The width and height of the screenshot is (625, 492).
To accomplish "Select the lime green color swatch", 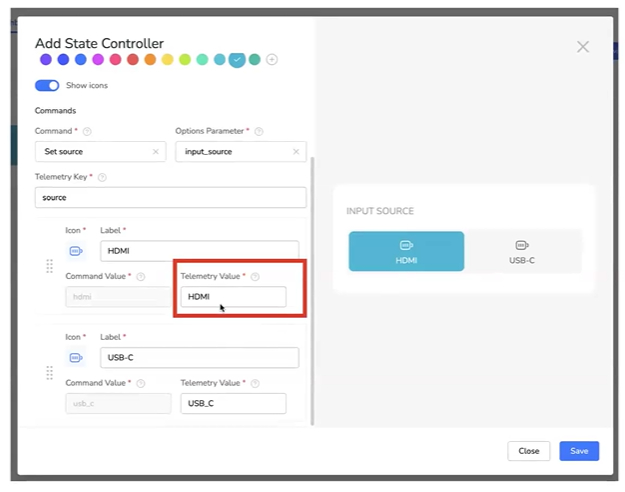I will click(x=185, y=60).
